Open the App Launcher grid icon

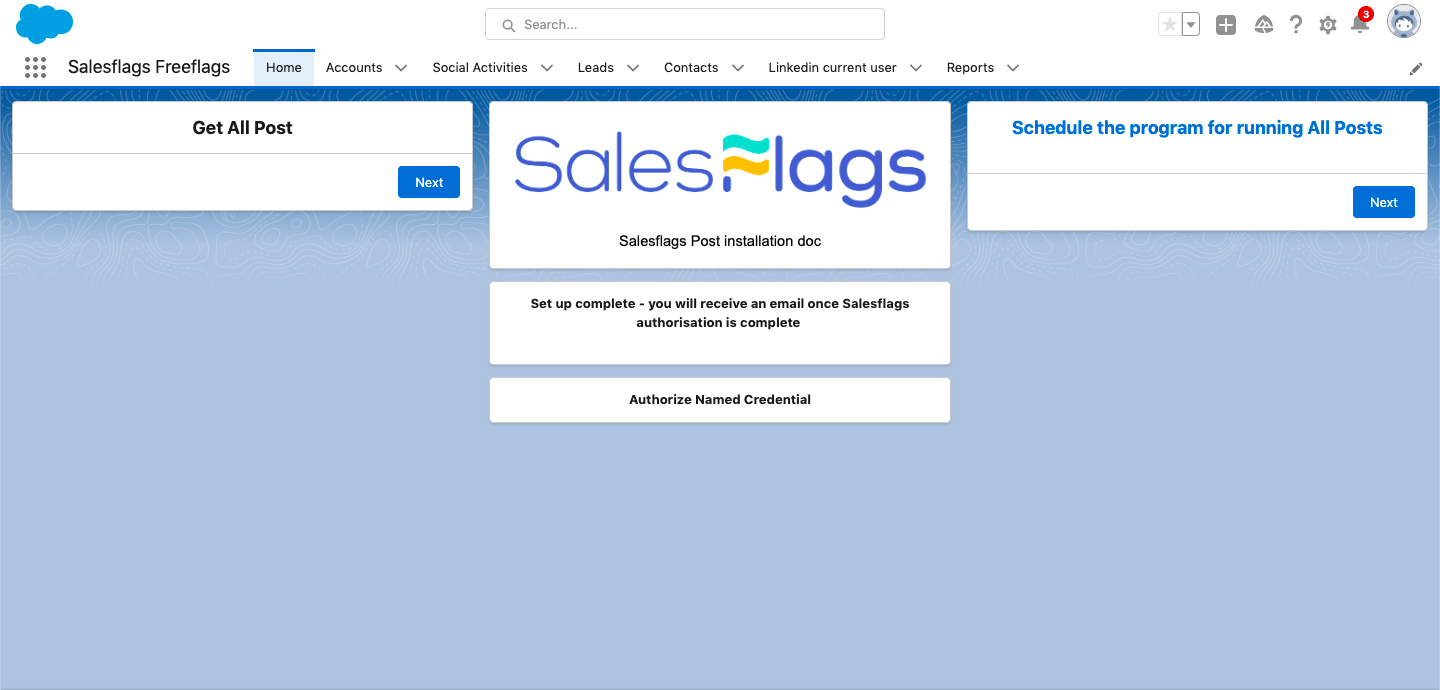35,67
